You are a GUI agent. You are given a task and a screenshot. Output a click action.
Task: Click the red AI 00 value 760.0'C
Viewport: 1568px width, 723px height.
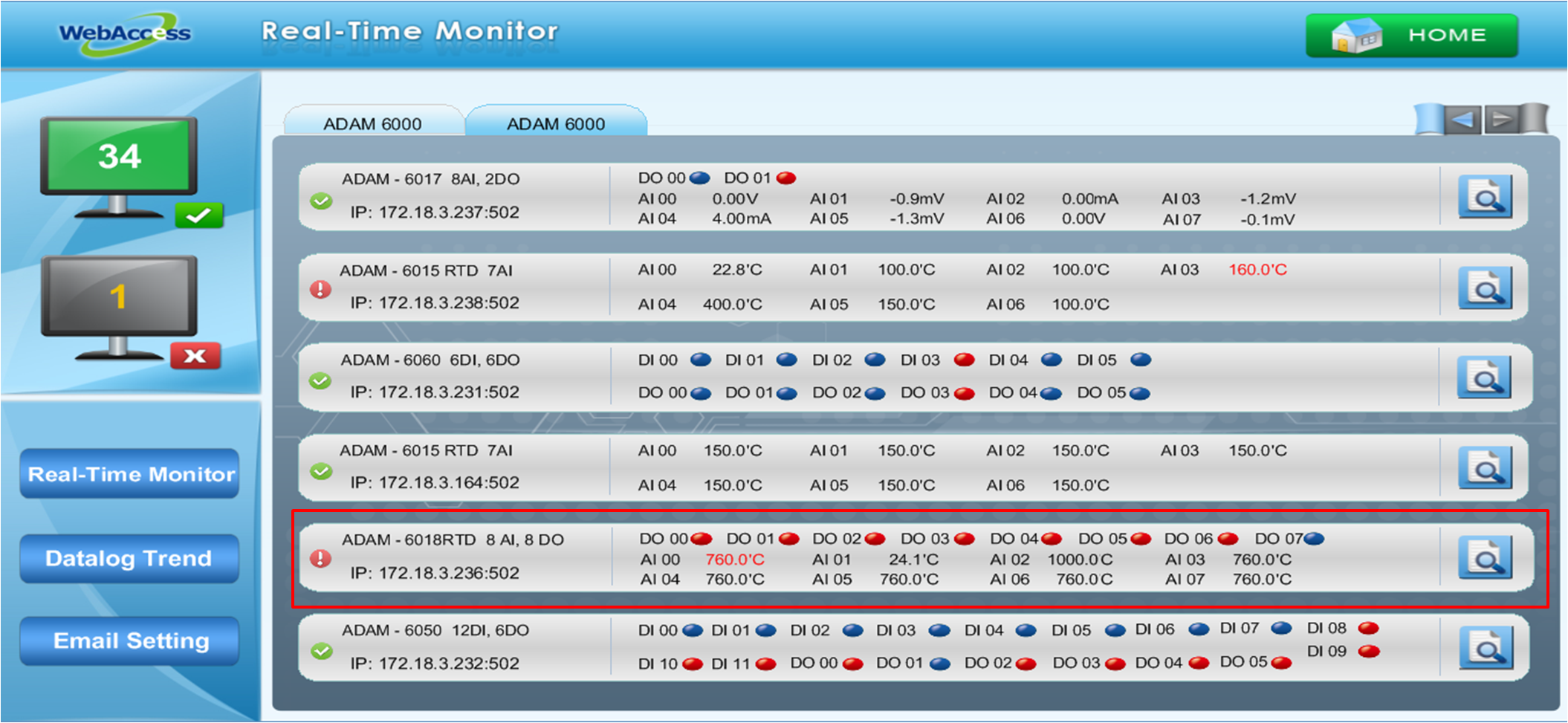[735, 560]
